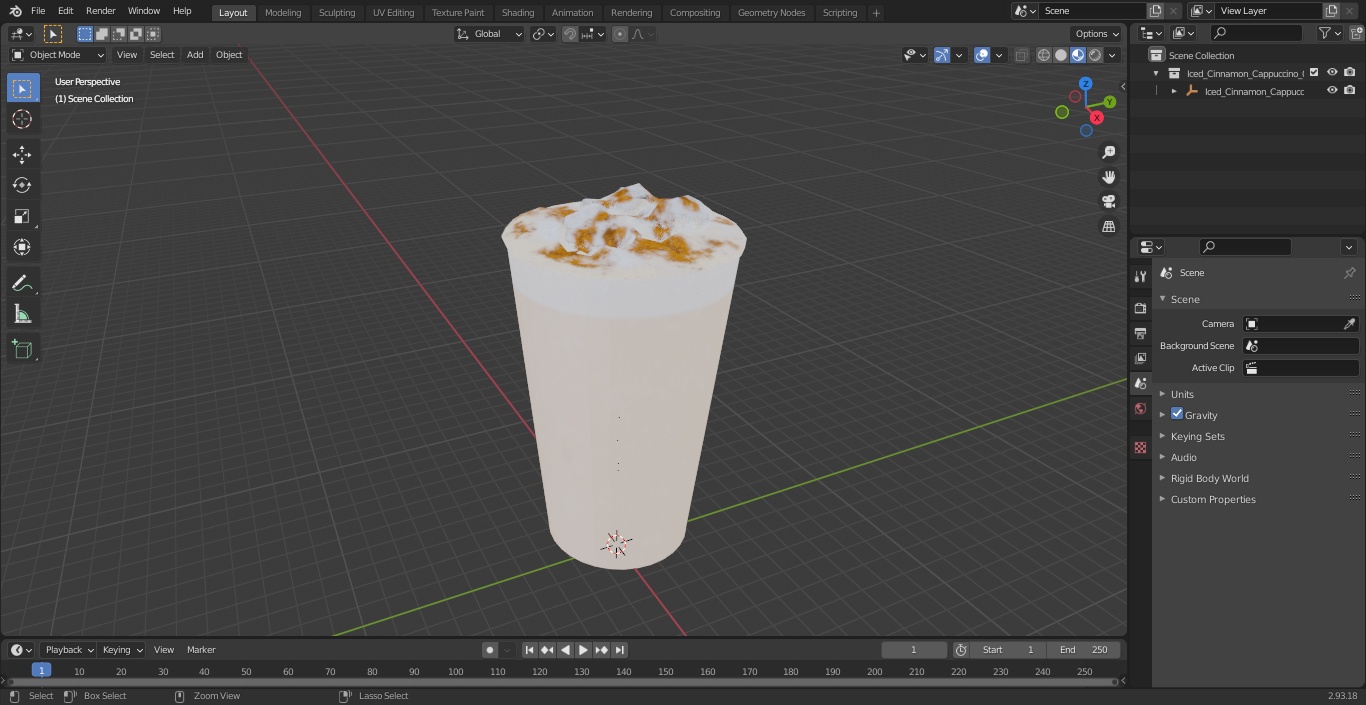The height and width of the screenshot is (705, 1366).
Task: Click the zoom magnifier viewport gizmo
Action: click(x=1108, y=152)
